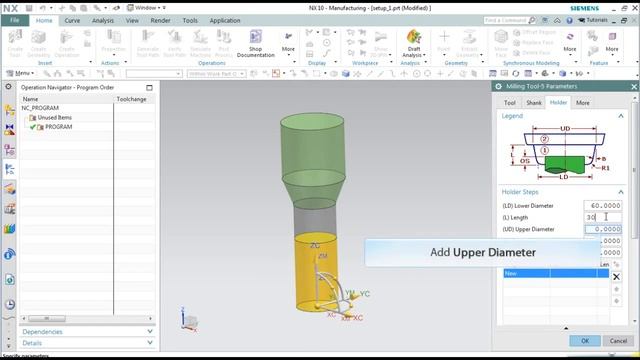Open the History clock sidebar icon

[10, 304]
